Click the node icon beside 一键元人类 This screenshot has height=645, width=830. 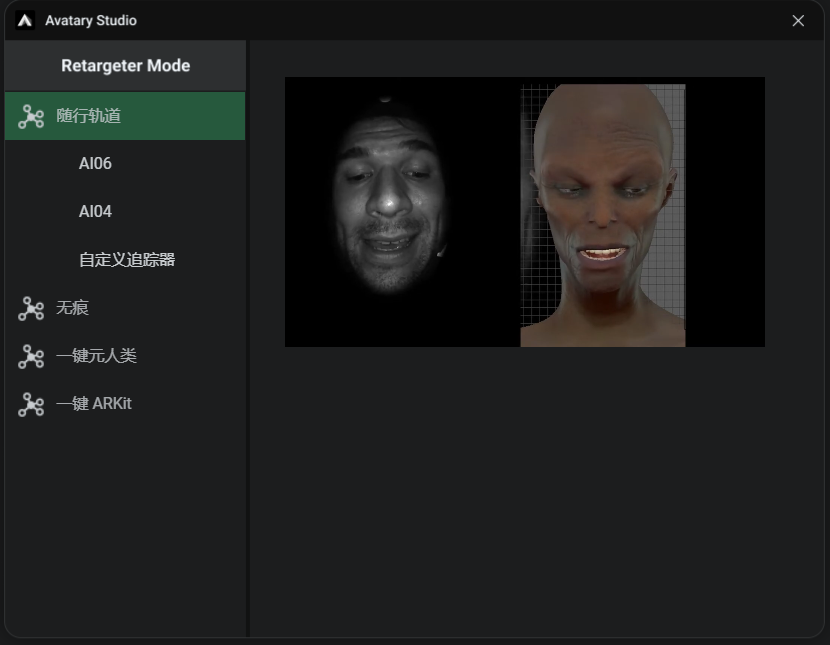(31, 357)
